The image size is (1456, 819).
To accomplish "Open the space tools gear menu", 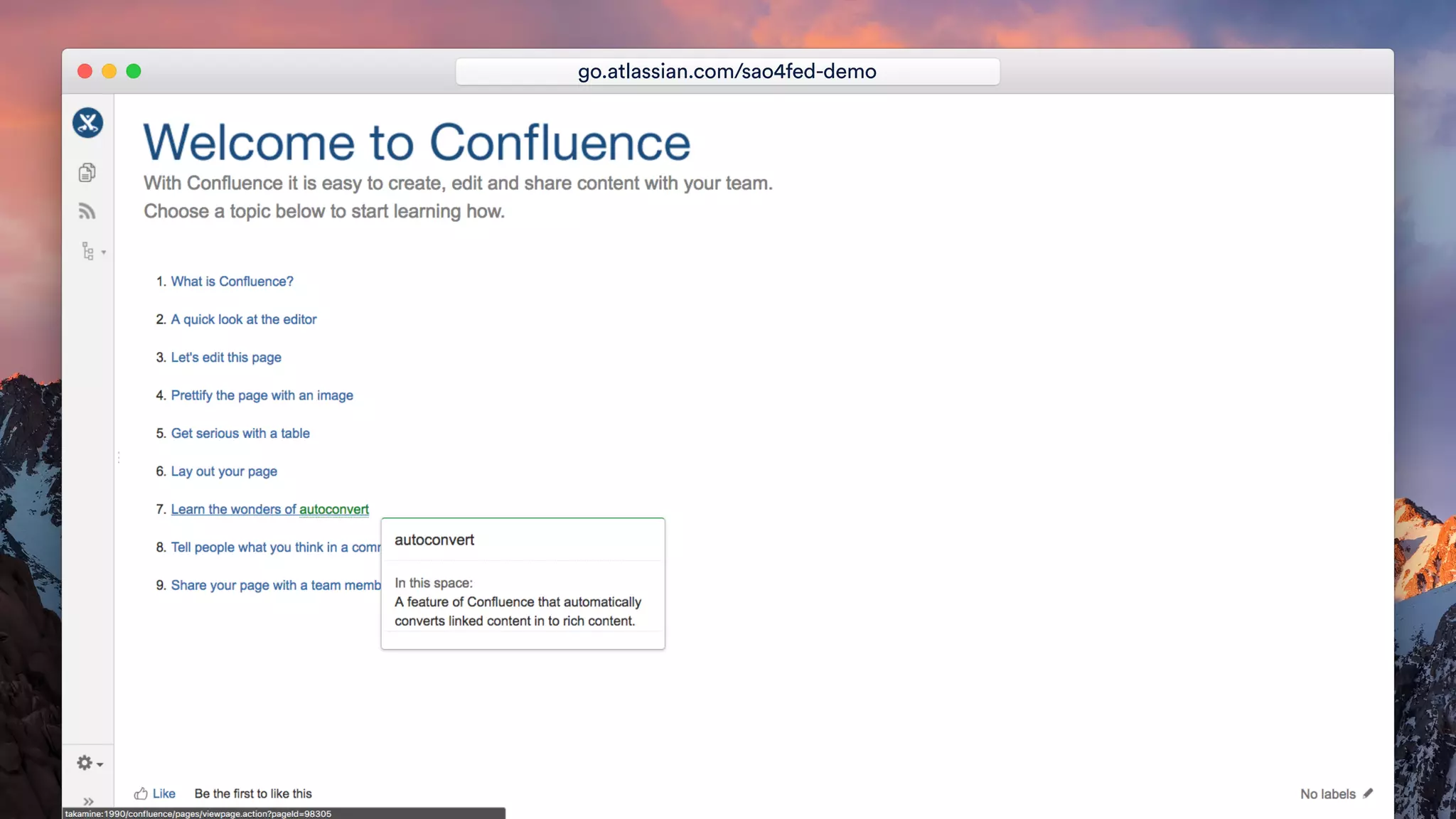I will 90,763.
